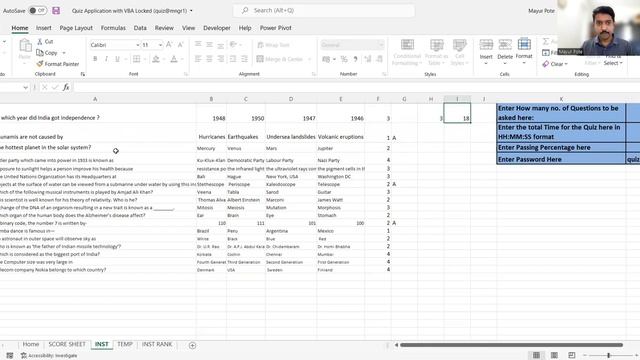The height and width of the screenshot is (360, 640).
Task: Open Font dialog launcher
Action: tap(186, 74)
